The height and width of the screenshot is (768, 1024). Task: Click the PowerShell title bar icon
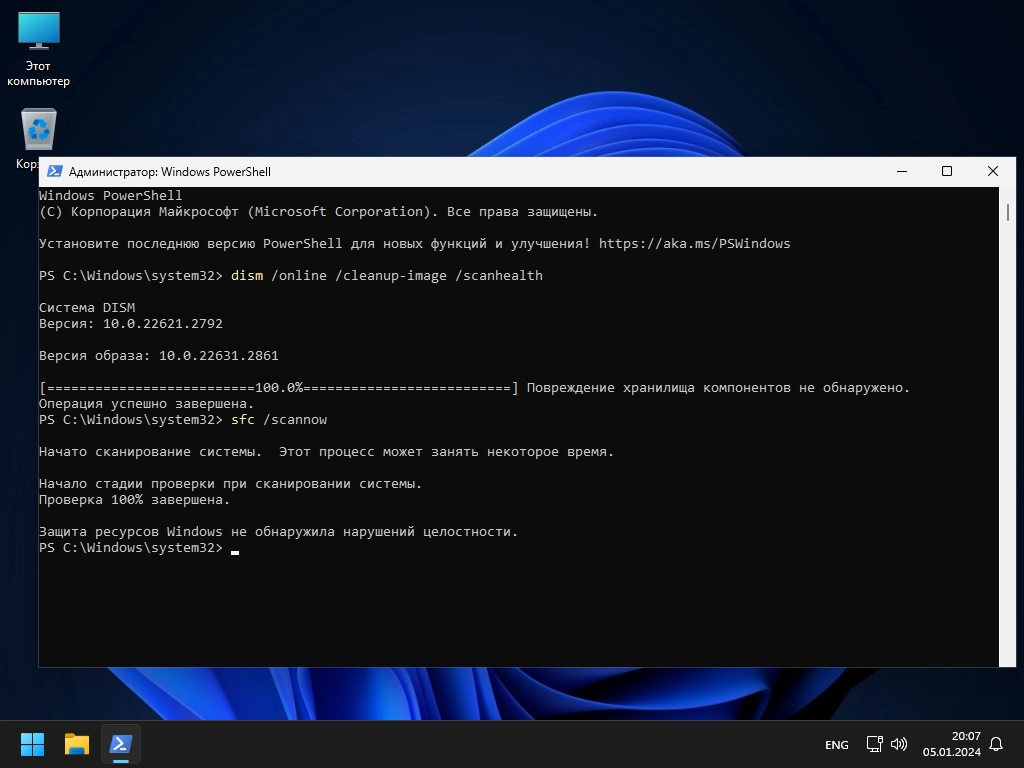click(x=55, y=171)
